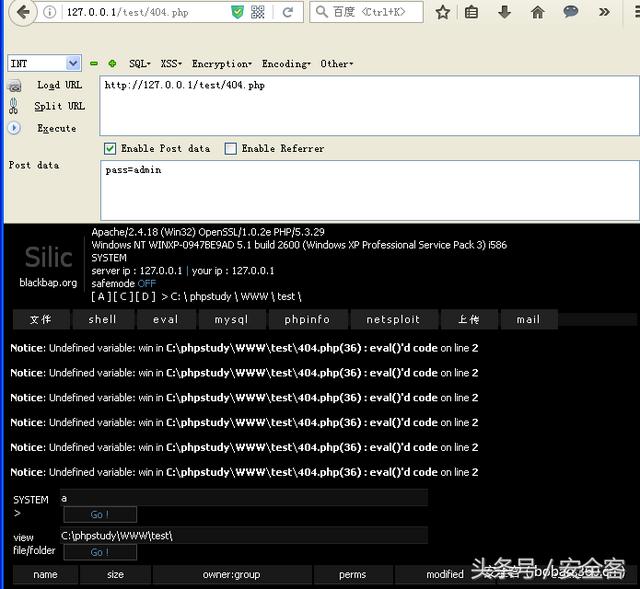Sort by the name column header
Screen dimensions: 640x589
45,574
